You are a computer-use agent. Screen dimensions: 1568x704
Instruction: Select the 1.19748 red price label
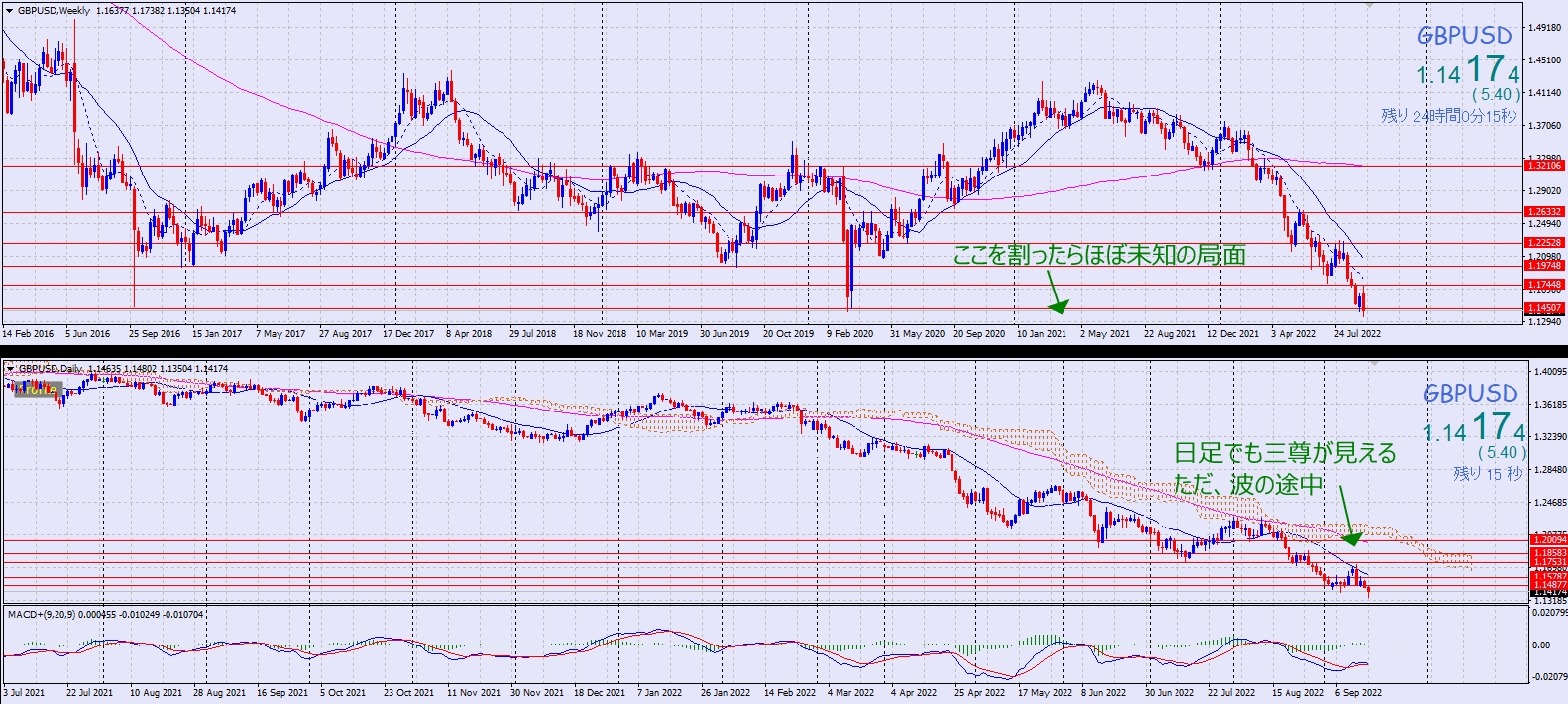coord(1544,266)
